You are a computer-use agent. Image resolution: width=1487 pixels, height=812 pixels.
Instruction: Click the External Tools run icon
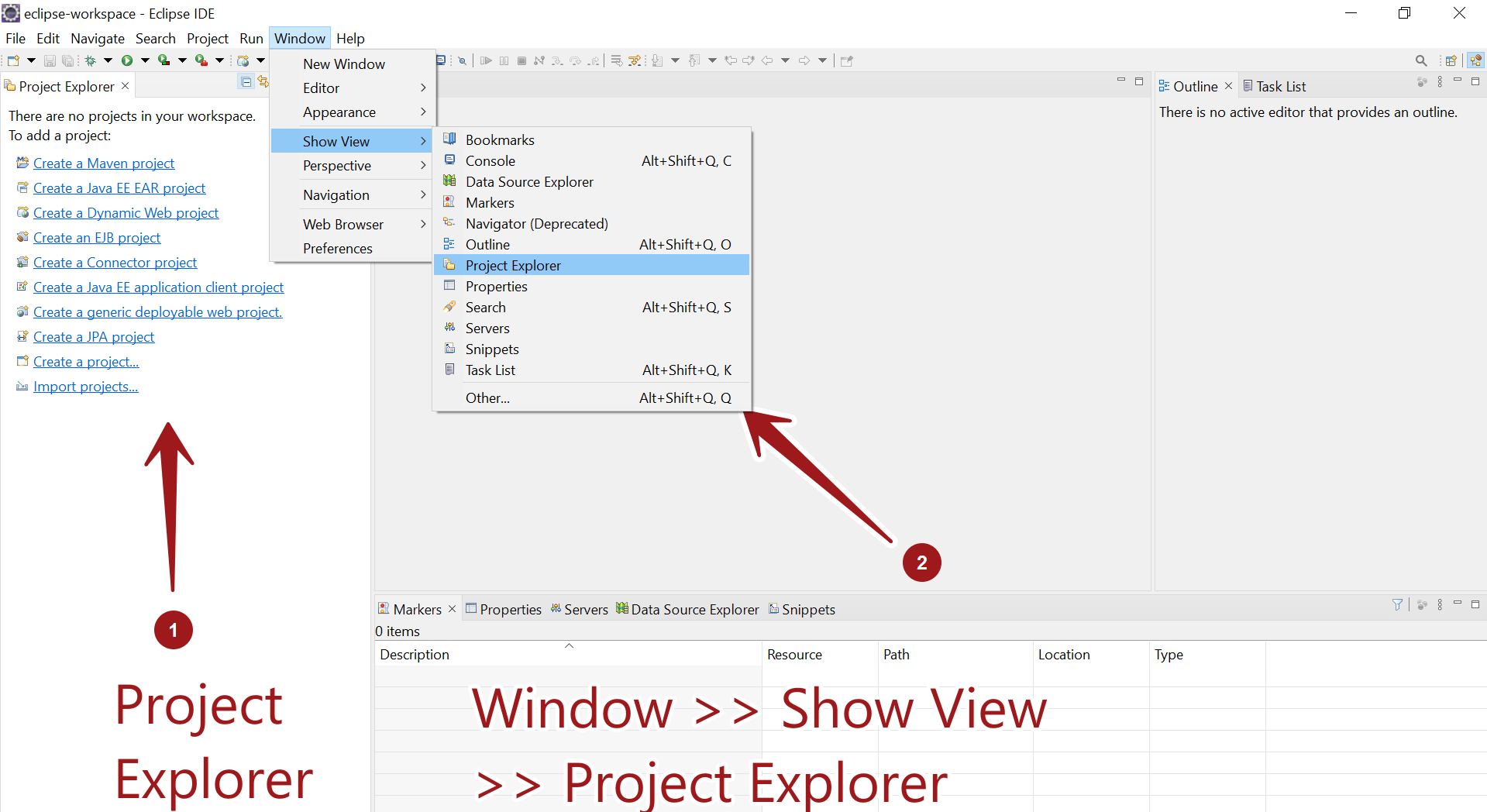[201, 60]
